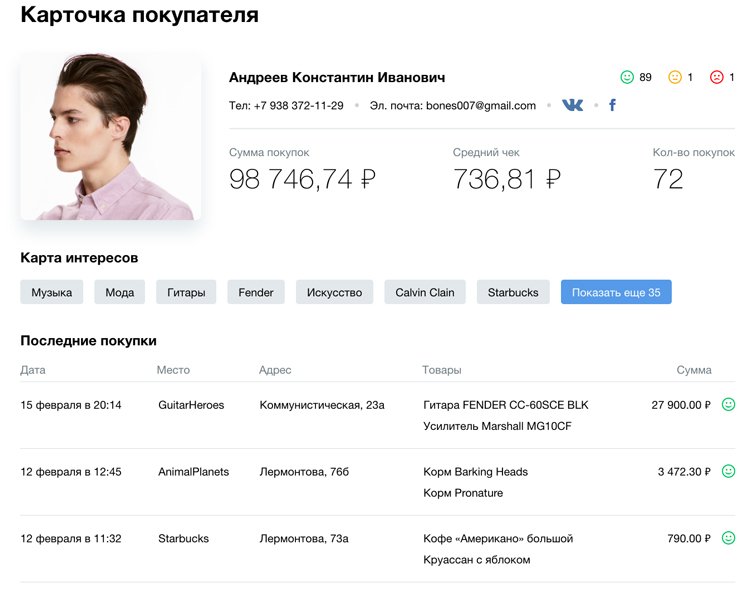Select the Искусство interest tag
Screen dimensions: 750x591
(334, 292)
